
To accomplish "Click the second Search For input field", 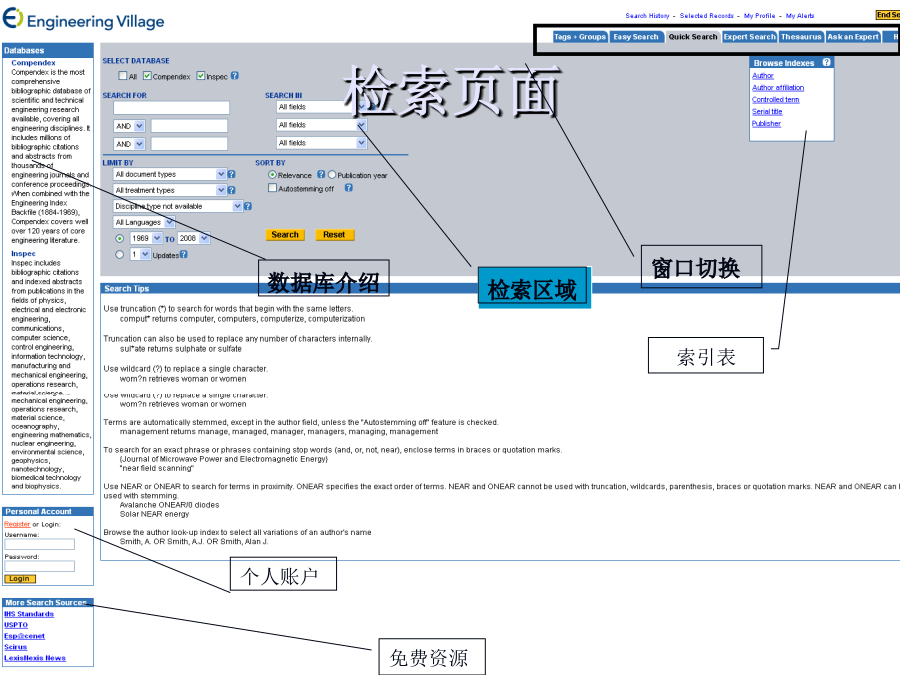I will [x=189, y=126].
